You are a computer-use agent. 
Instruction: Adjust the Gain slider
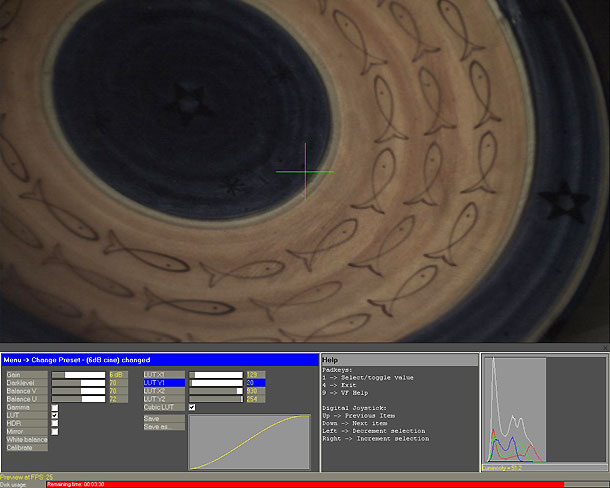point(78,375)
